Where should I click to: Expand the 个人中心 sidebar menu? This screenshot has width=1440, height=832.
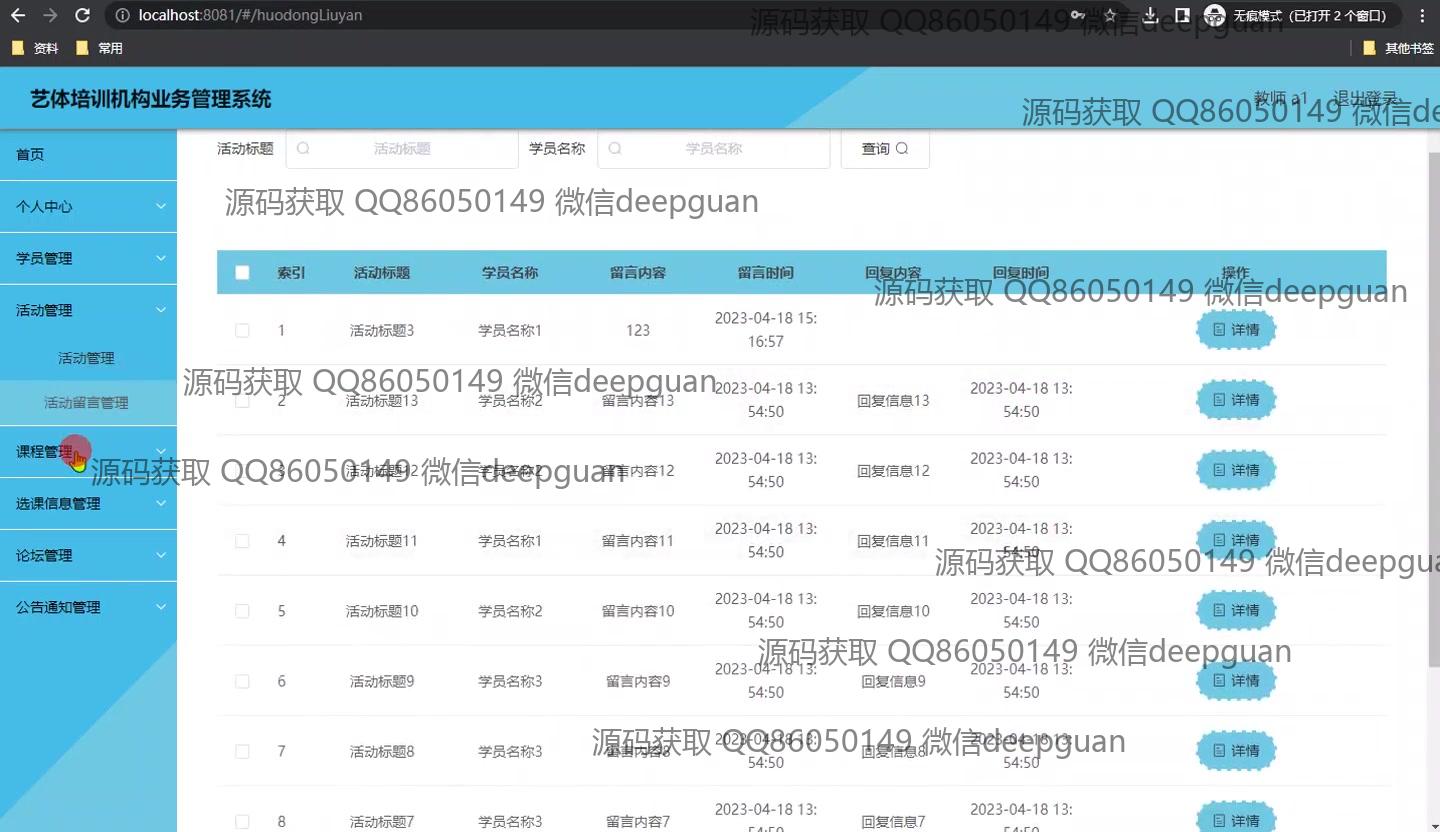pos(88,206)
